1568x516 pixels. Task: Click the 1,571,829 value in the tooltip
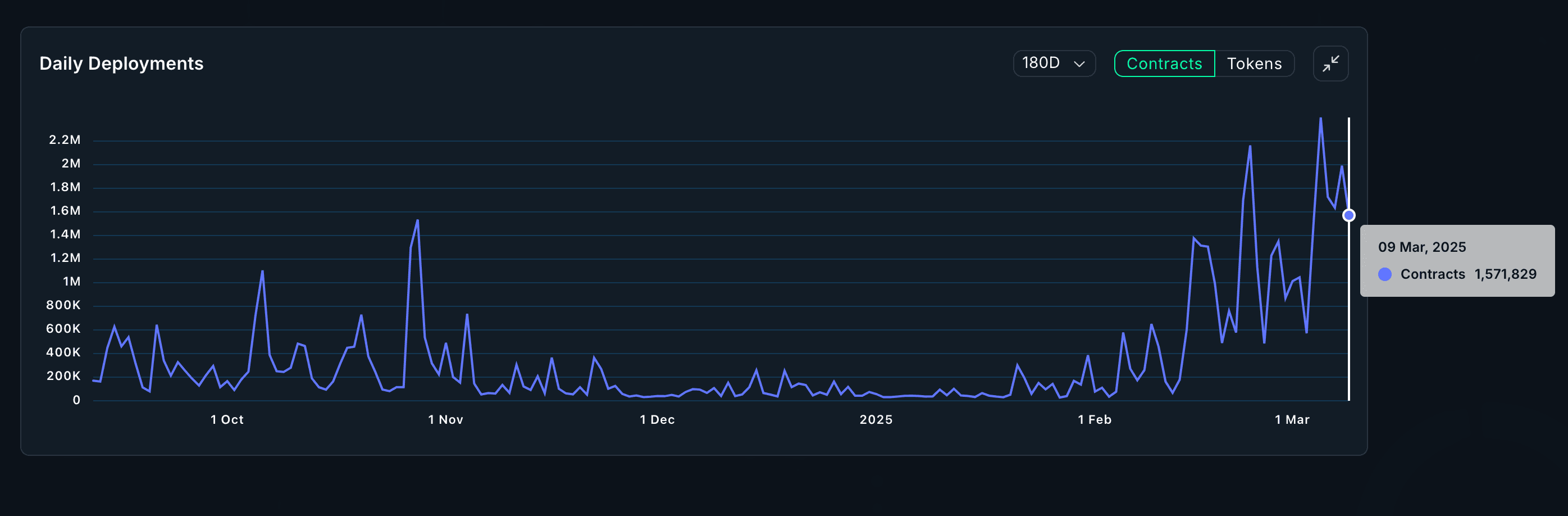[x=1505, y=274]
